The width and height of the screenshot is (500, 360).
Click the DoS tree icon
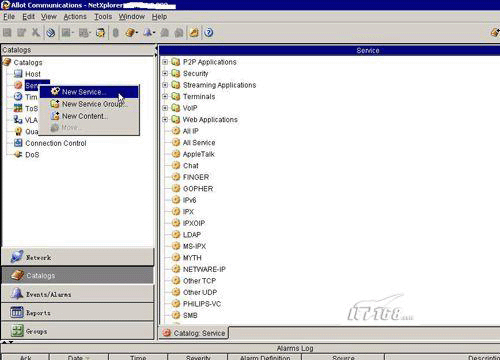18,155
